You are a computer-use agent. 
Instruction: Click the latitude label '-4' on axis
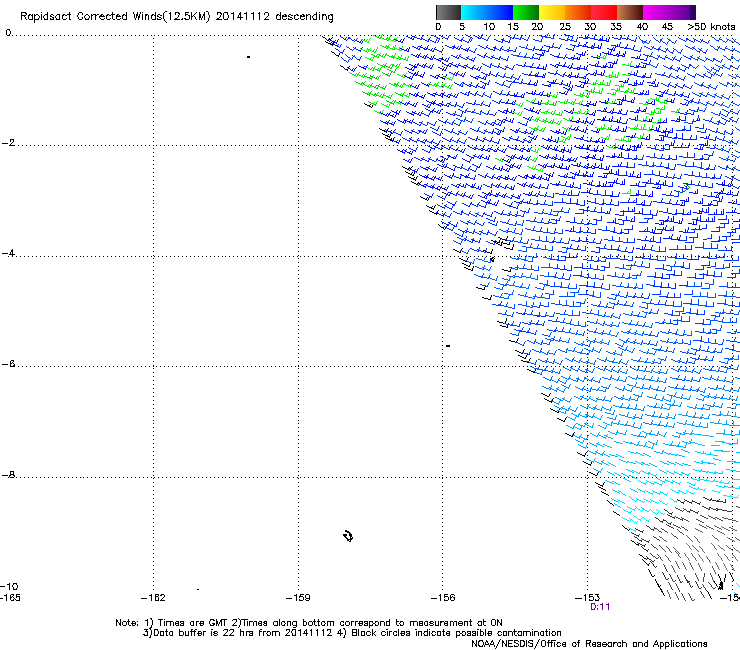pyautogui.click(x=8, y=253)
